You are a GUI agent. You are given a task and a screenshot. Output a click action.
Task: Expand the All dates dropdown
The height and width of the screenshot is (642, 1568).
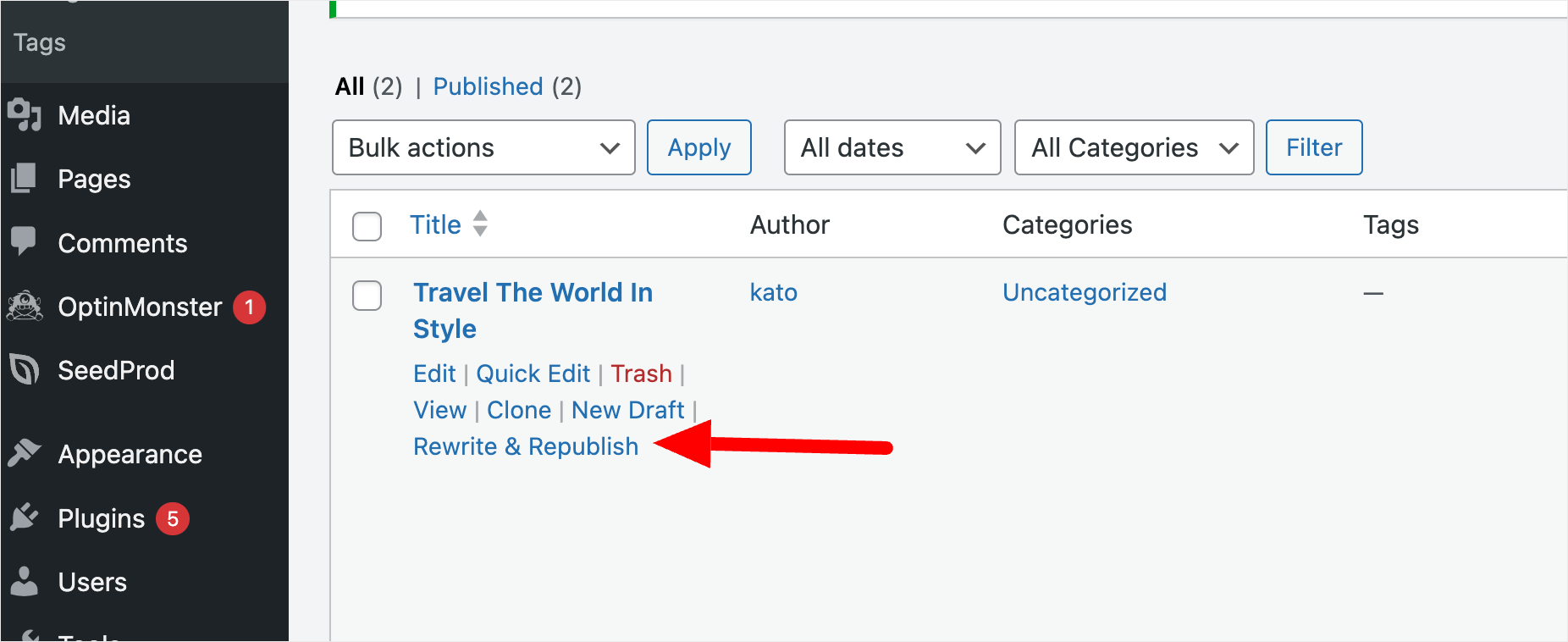[892, 147]
